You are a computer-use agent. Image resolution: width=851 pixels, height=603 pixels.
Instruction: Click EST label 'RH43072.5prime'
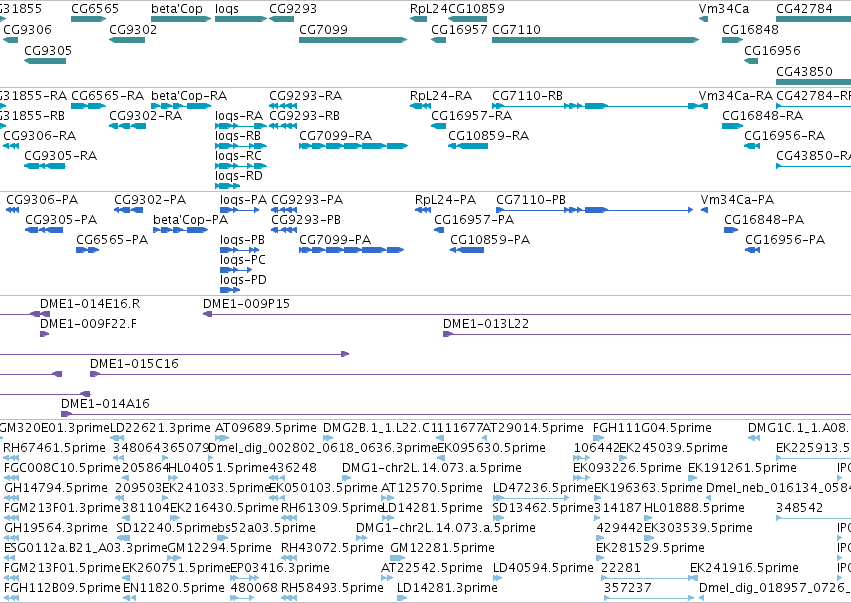point(332,548)
